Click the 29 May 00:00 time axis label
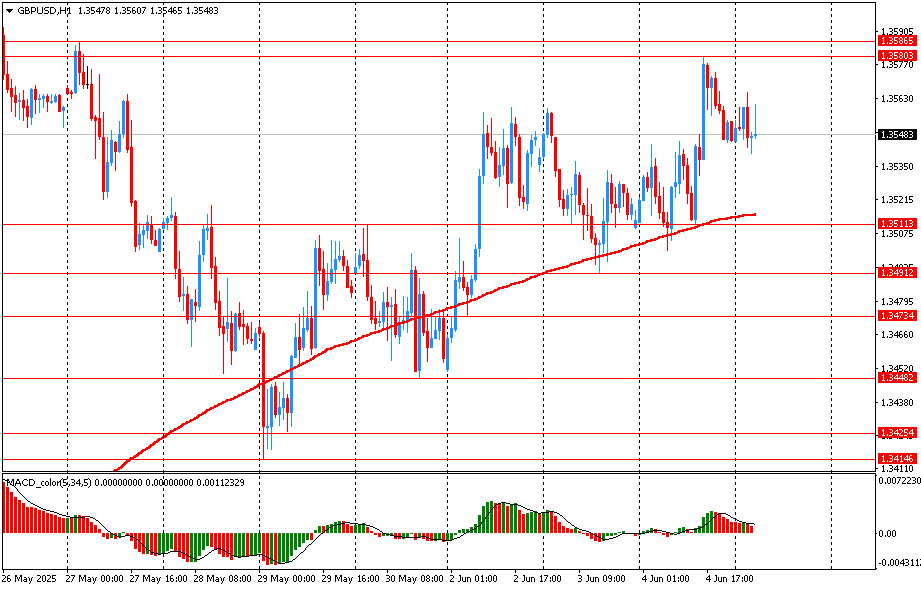The width and height of the screenshot is (921, 590). [x=288, y=579]
